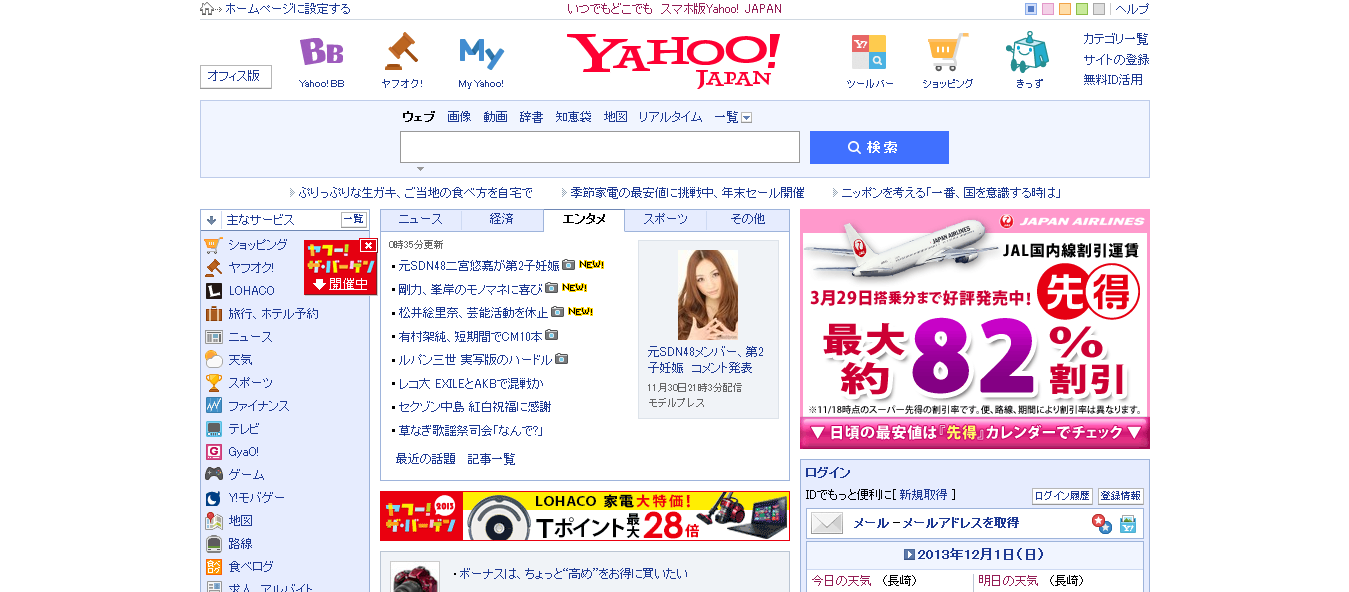The width and height of the screenshot is (1349, 592).
Task: Click the ログイン履歴 button
Action: (x=1062, y=496)
